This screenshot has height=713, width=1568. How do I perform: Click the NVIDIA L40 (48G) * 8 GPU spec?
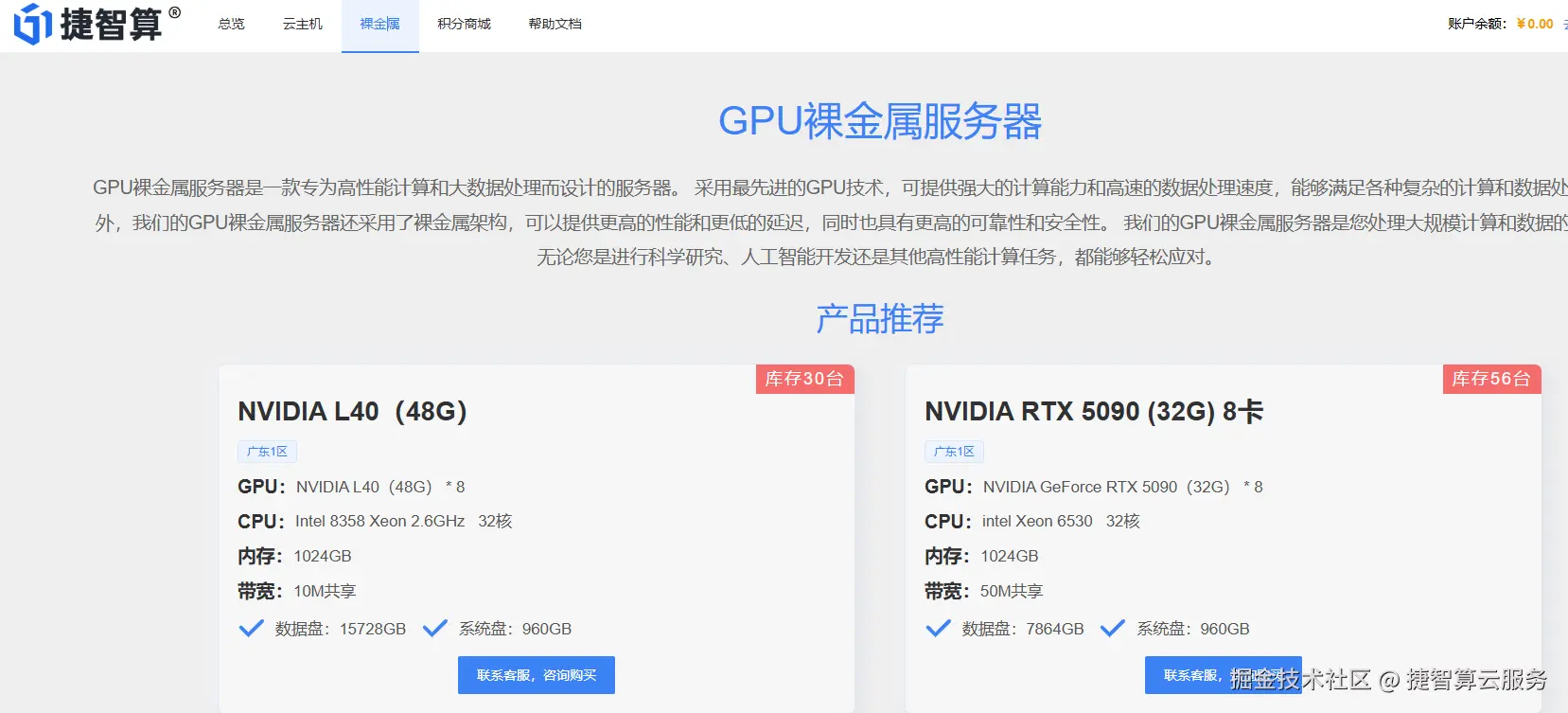coord(380,487)
